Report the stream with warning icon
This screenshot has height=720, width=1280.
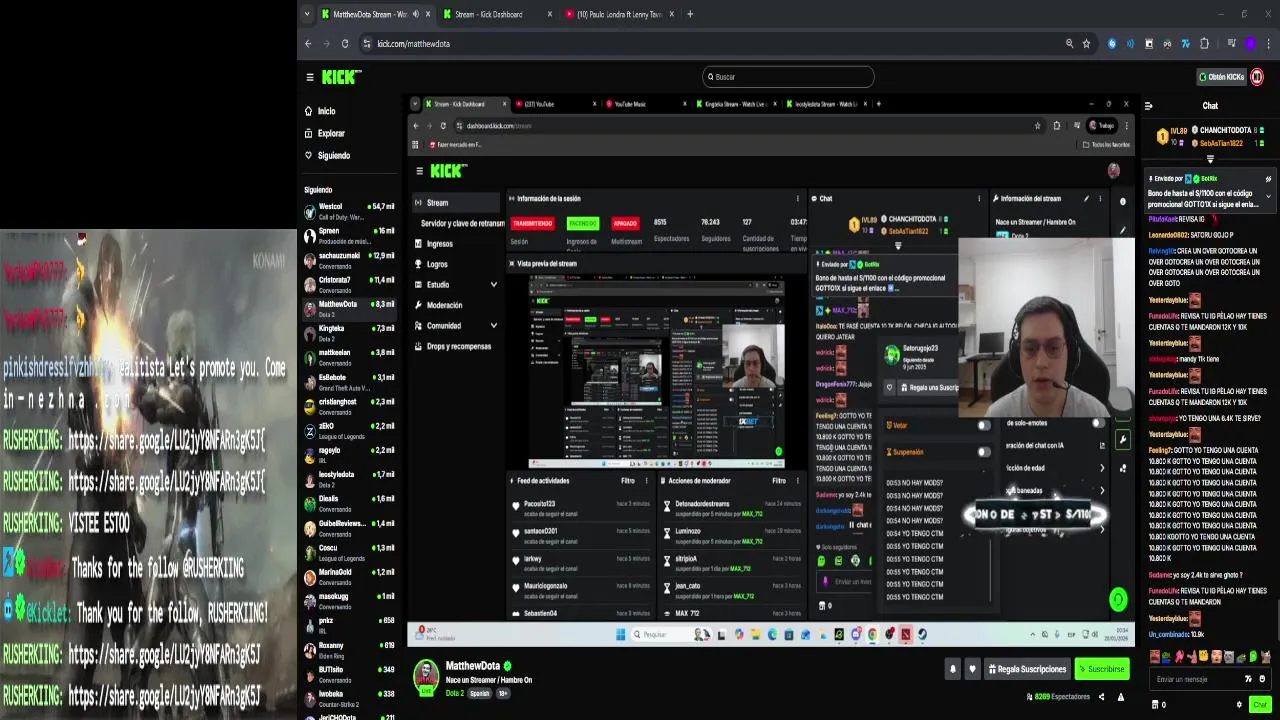[1120, 697]
